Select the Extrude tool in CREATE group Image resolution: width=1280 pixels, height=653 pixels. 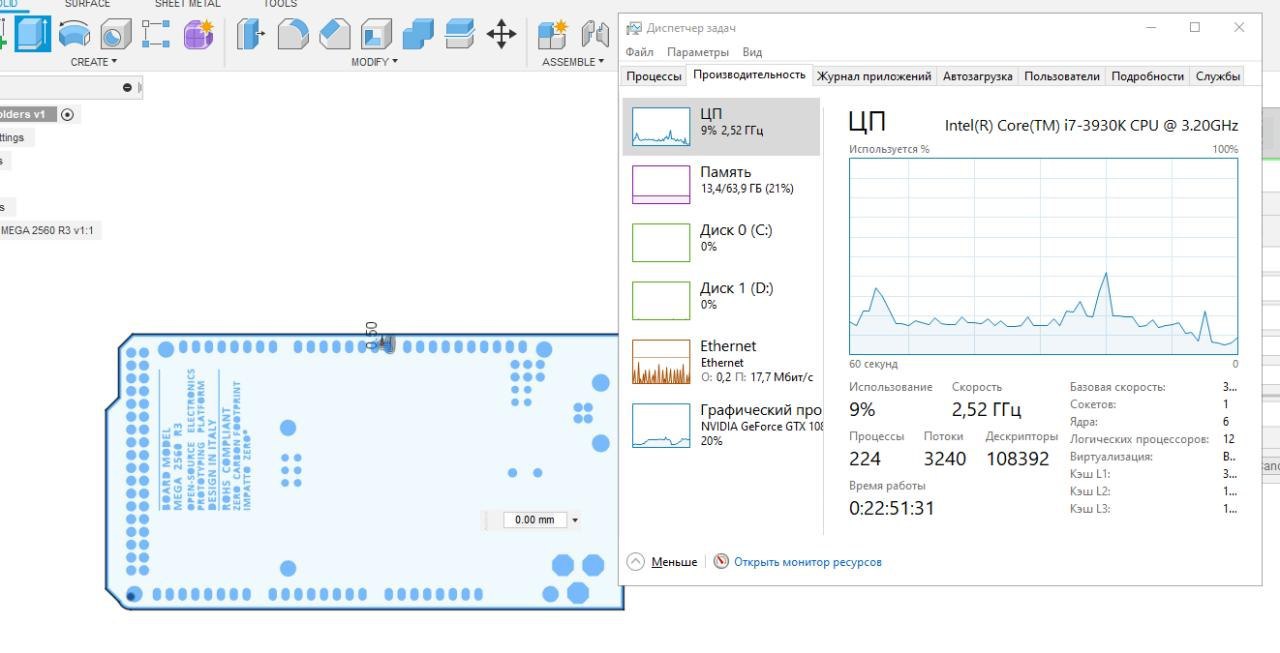click(33, 34)
